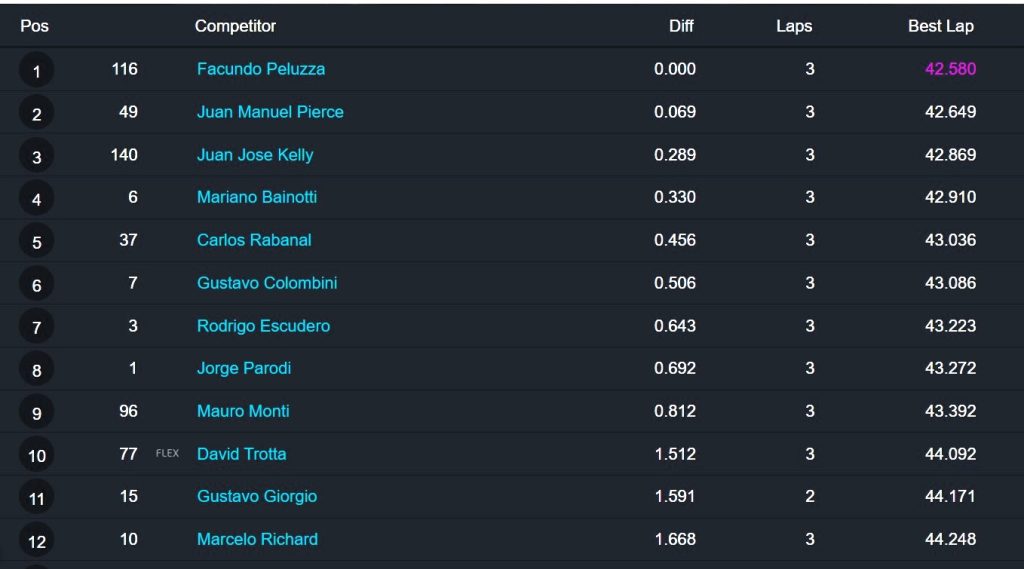
Task: Open Juan Manuel Pierce competitor link
Action: 270,112
